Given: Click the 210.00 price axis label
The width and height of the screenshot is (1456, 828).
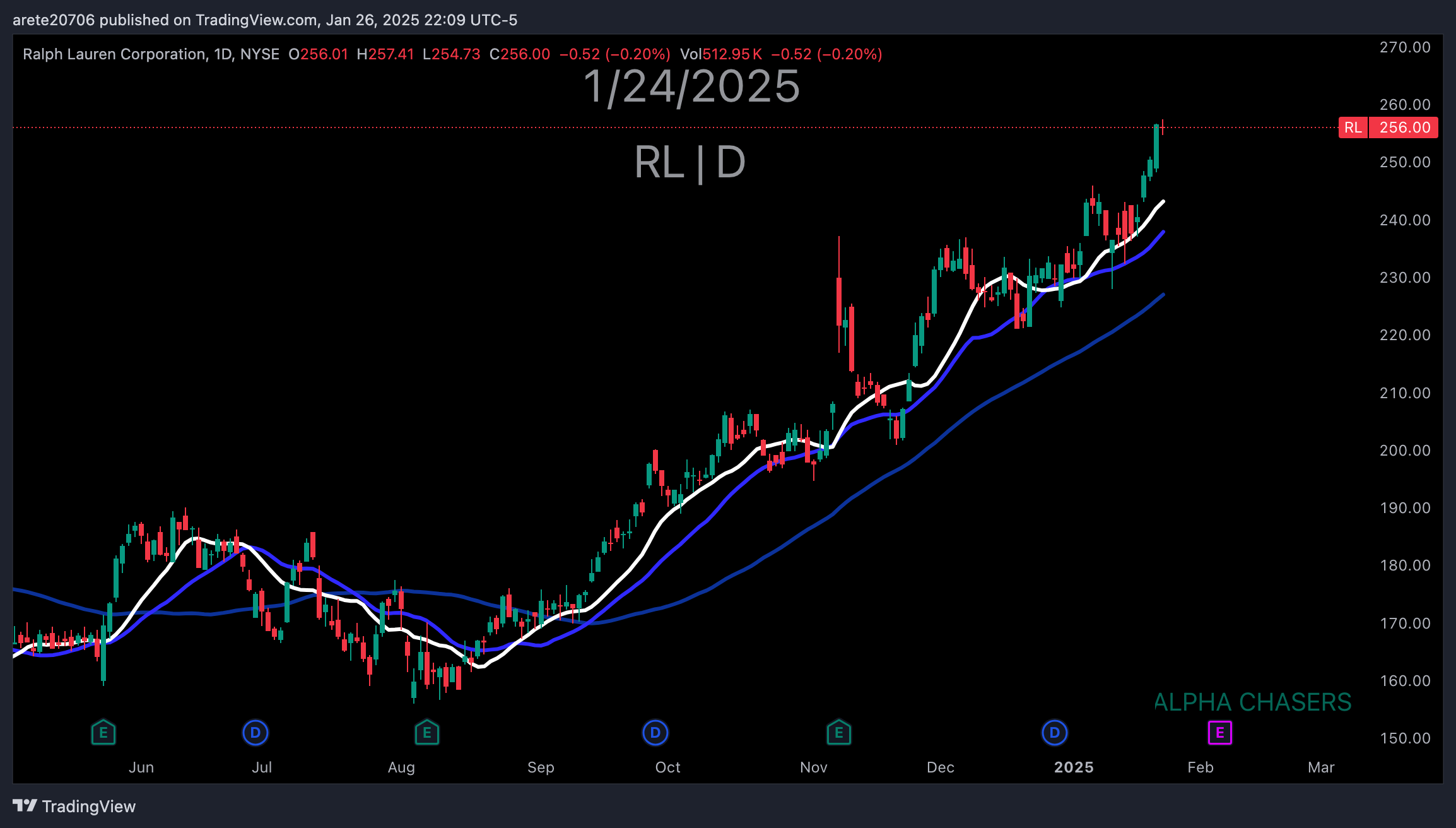Looking at the screenshot, I should (1405, 393).
